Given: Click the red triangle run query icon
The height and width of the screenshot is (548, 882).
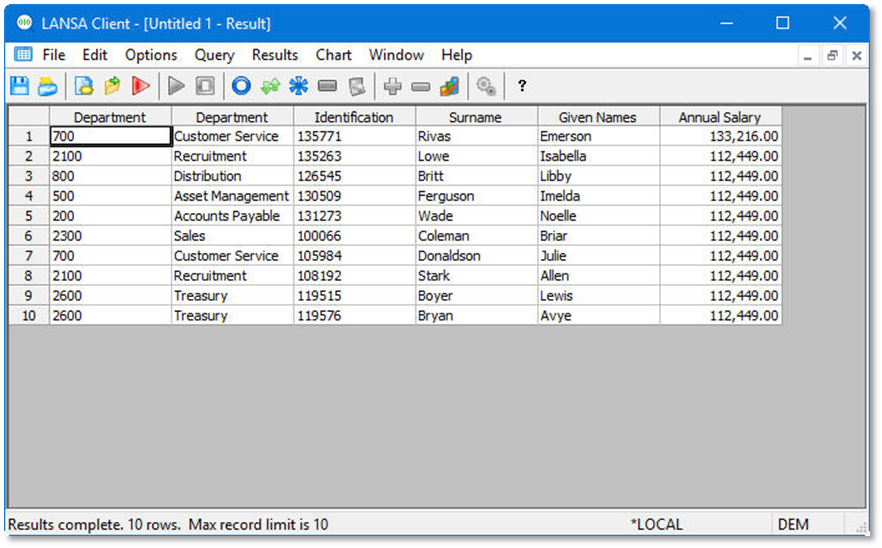Looking at the screenshot, I should click(141, 87).
